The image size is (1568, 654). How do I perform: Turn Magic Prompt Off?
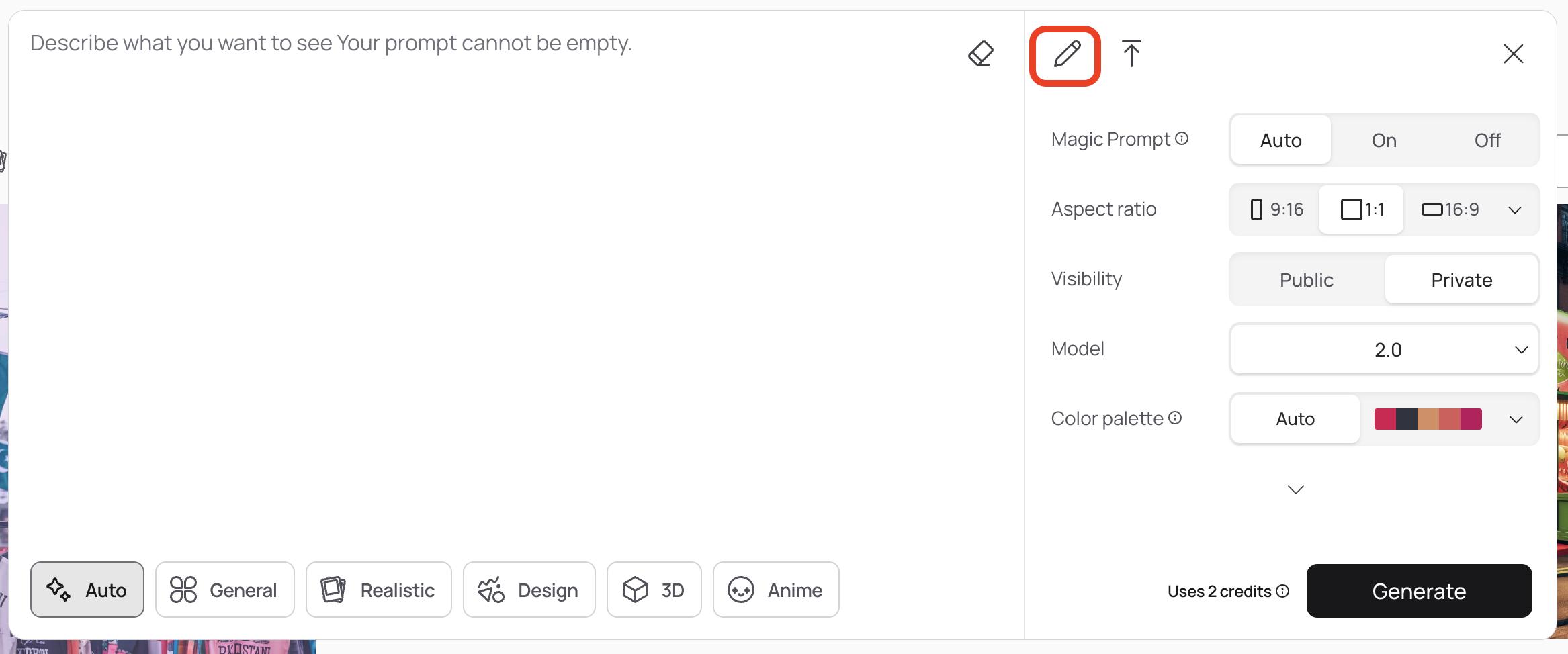tap(1487, 140)
